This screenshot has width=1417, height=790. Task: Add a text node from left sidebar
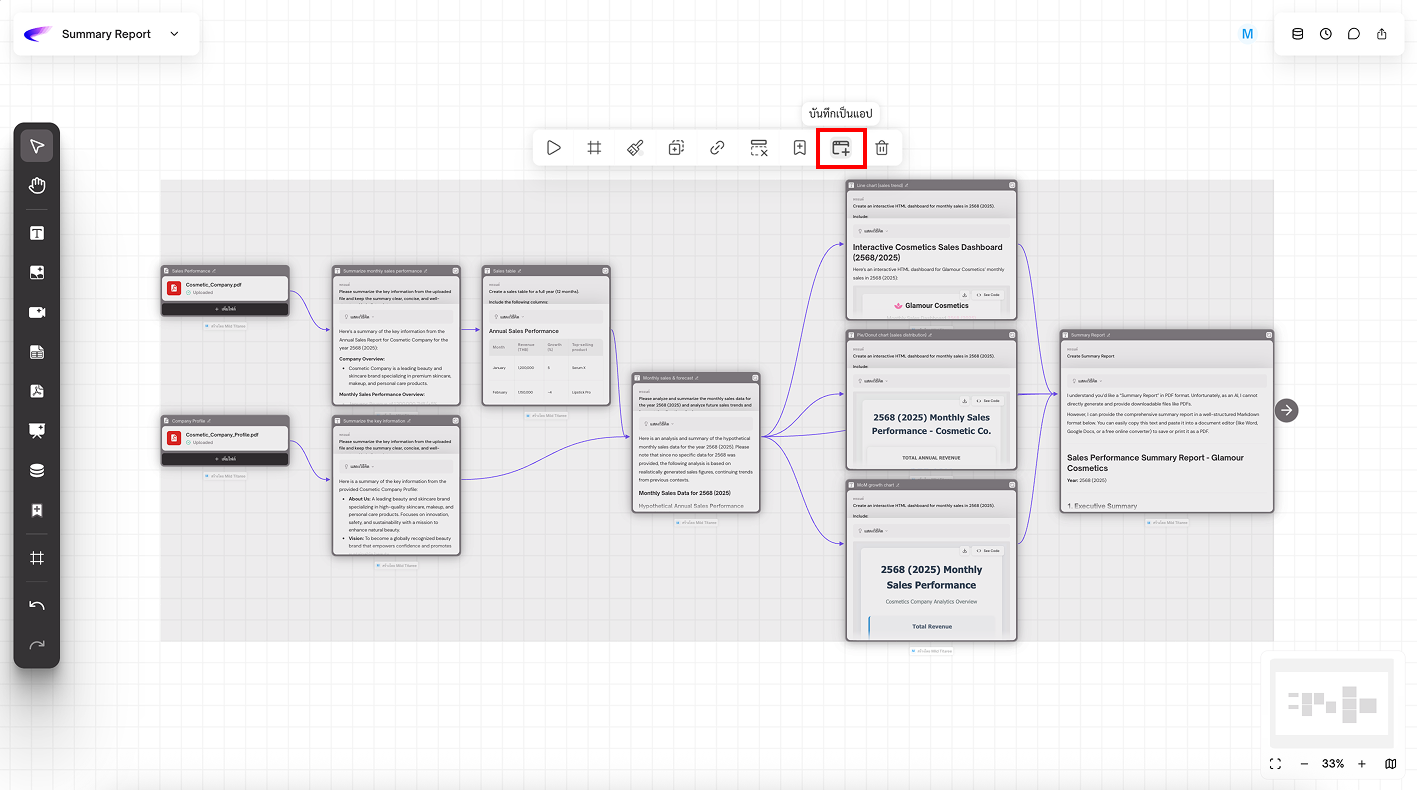point(37,233)
